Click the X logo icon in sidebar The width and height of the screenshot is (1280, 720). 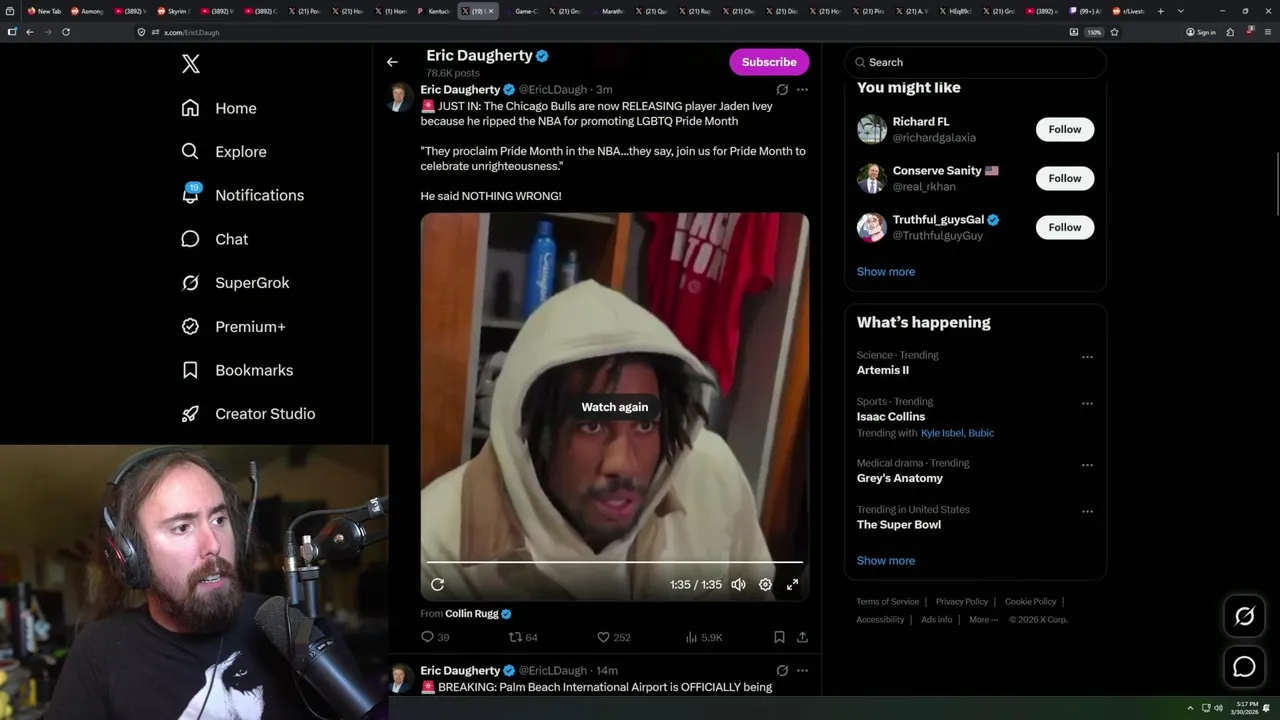(191, 64)
